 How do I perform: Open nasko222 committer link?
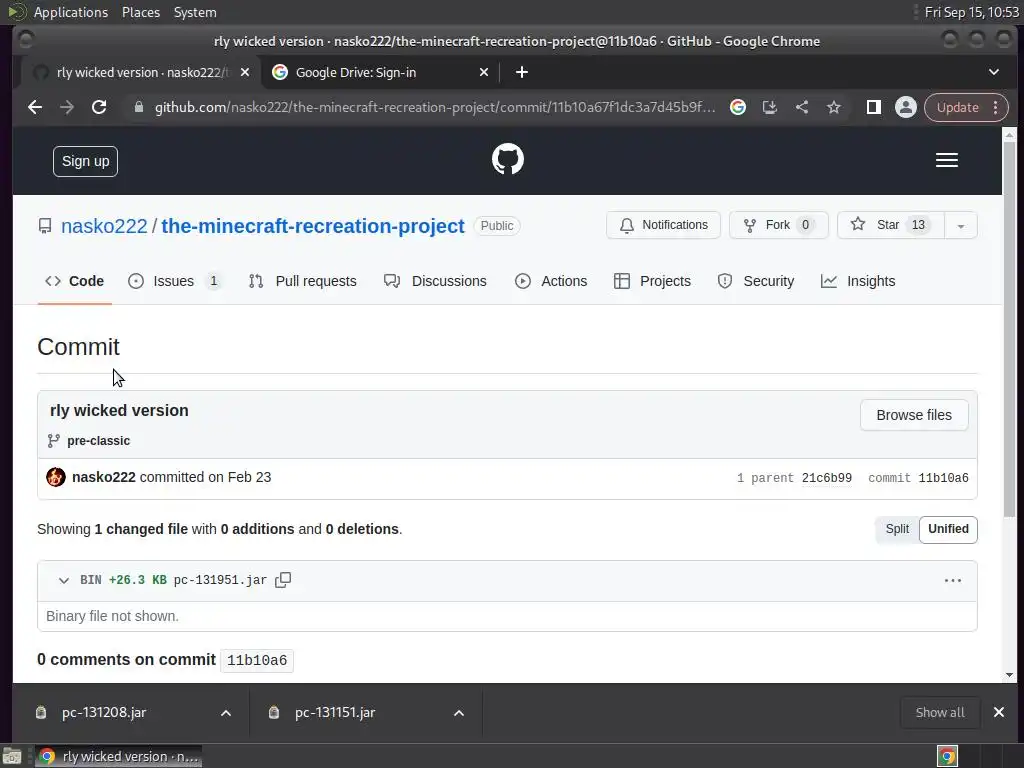pyautogui.click(x=104, y=477)
